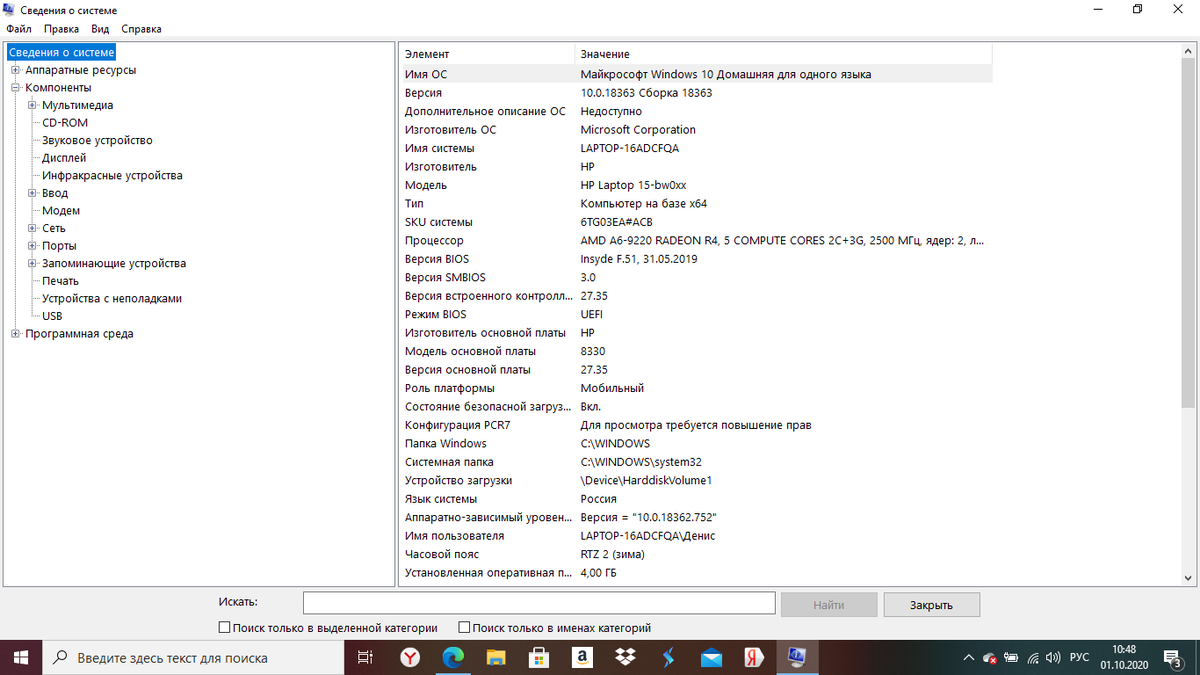Select the Часовой пояс row
The height and width of the screenshot is (675, 1200).
696,554
